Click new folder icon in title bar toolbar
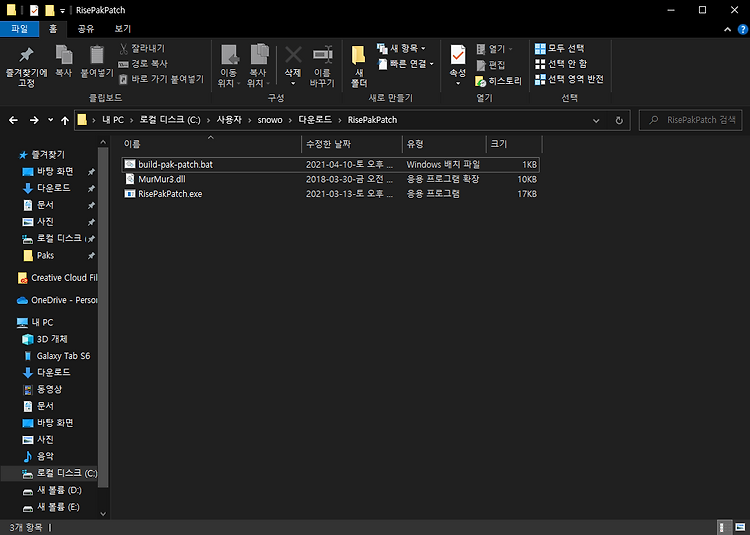This screenshot has width=750, height=535. [50, 10]
